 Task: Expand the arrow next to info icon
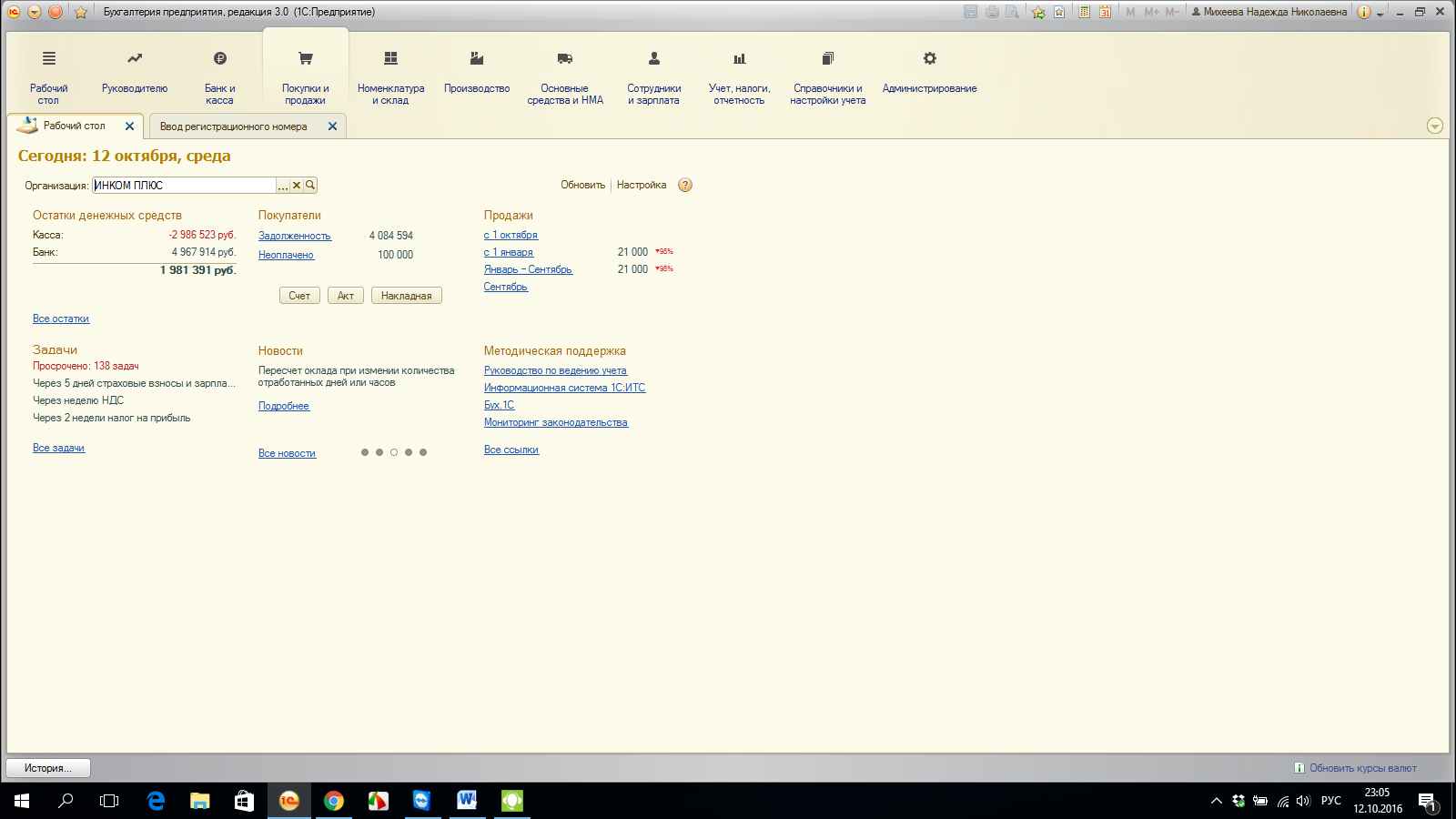click(1380, 14)
